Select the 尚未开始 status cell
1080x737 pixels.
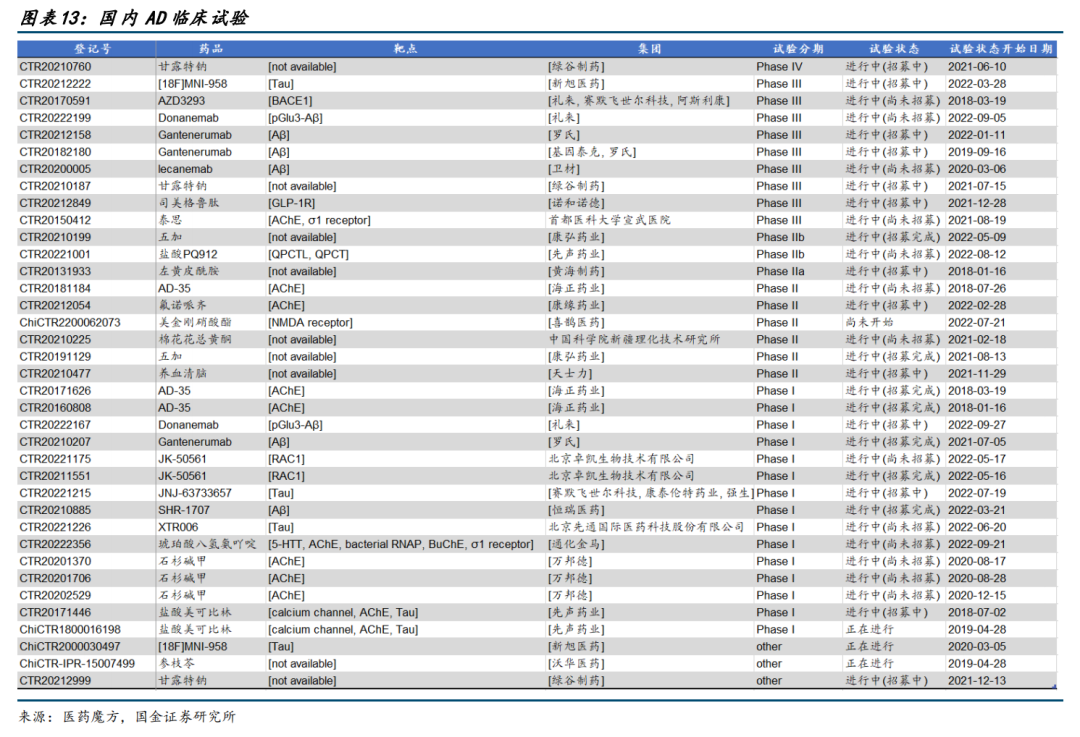870,323
